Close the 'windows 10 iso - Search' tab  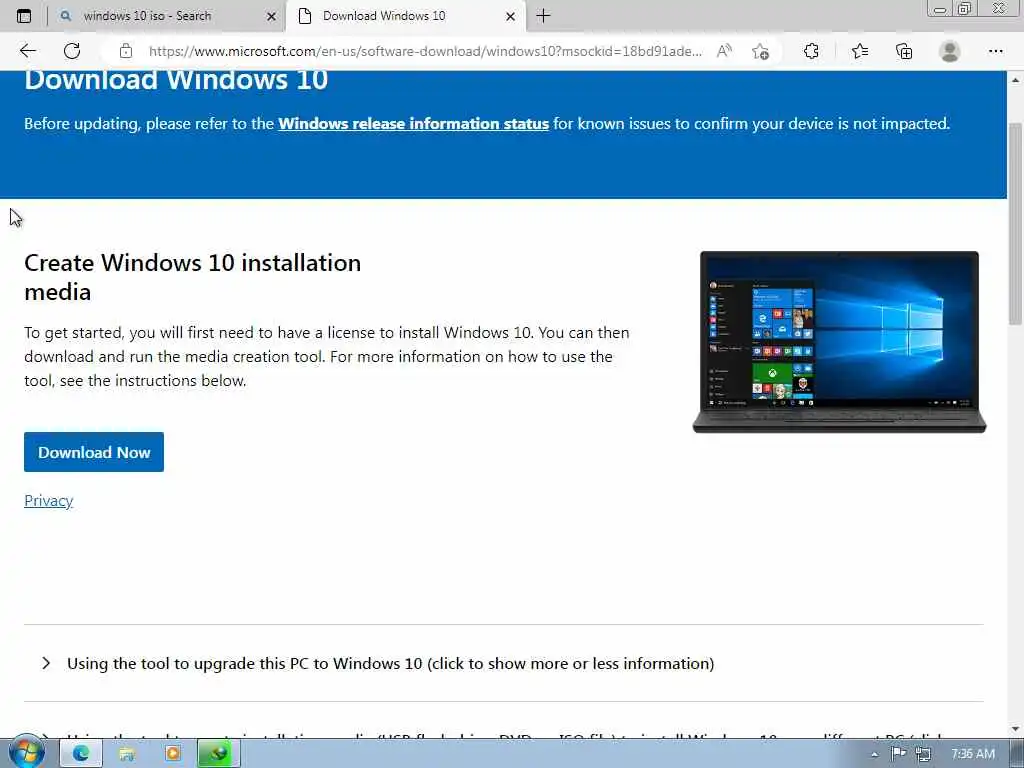272,16
